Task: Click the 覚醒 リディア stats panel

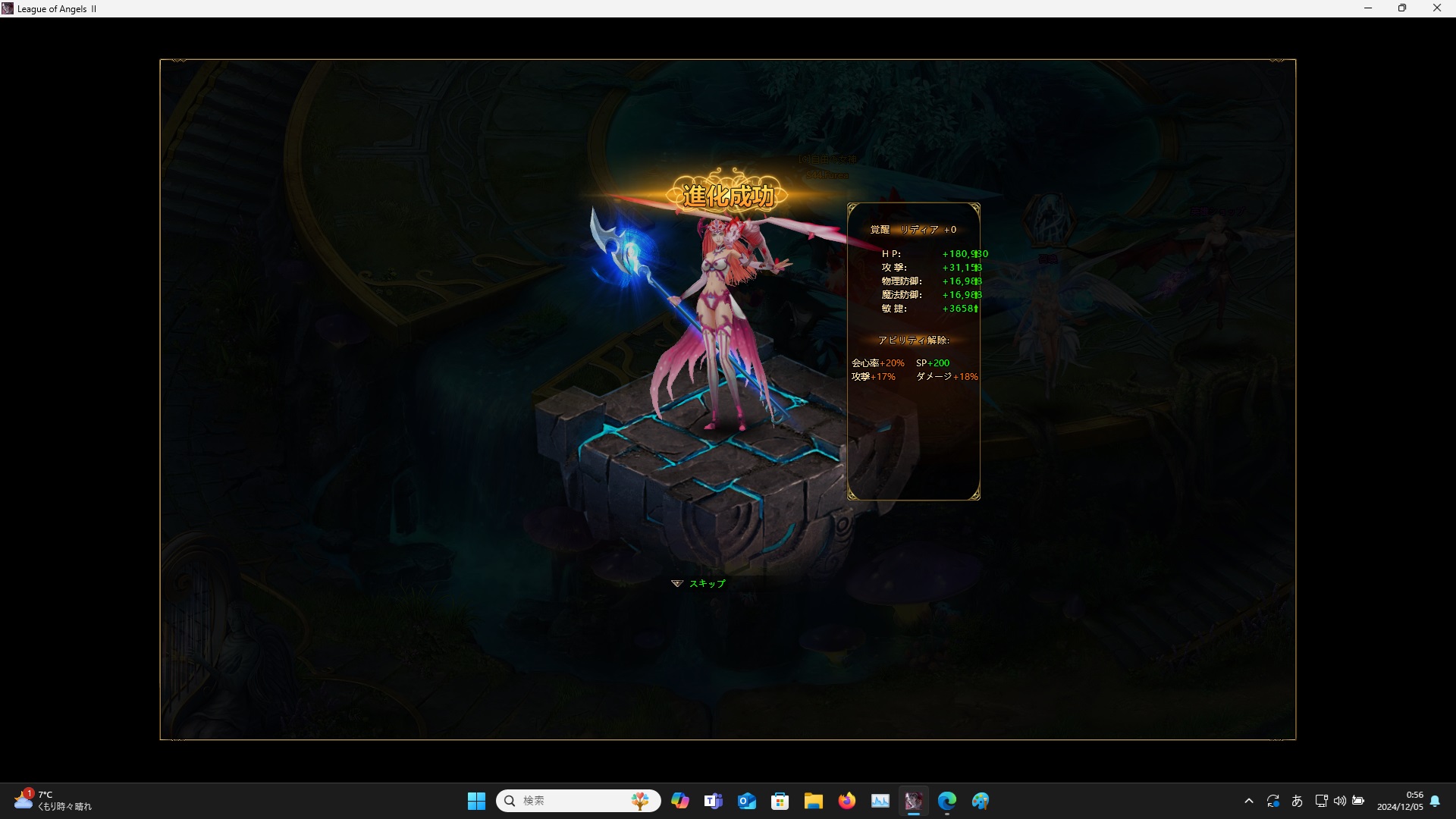Action: coord(913,350)
